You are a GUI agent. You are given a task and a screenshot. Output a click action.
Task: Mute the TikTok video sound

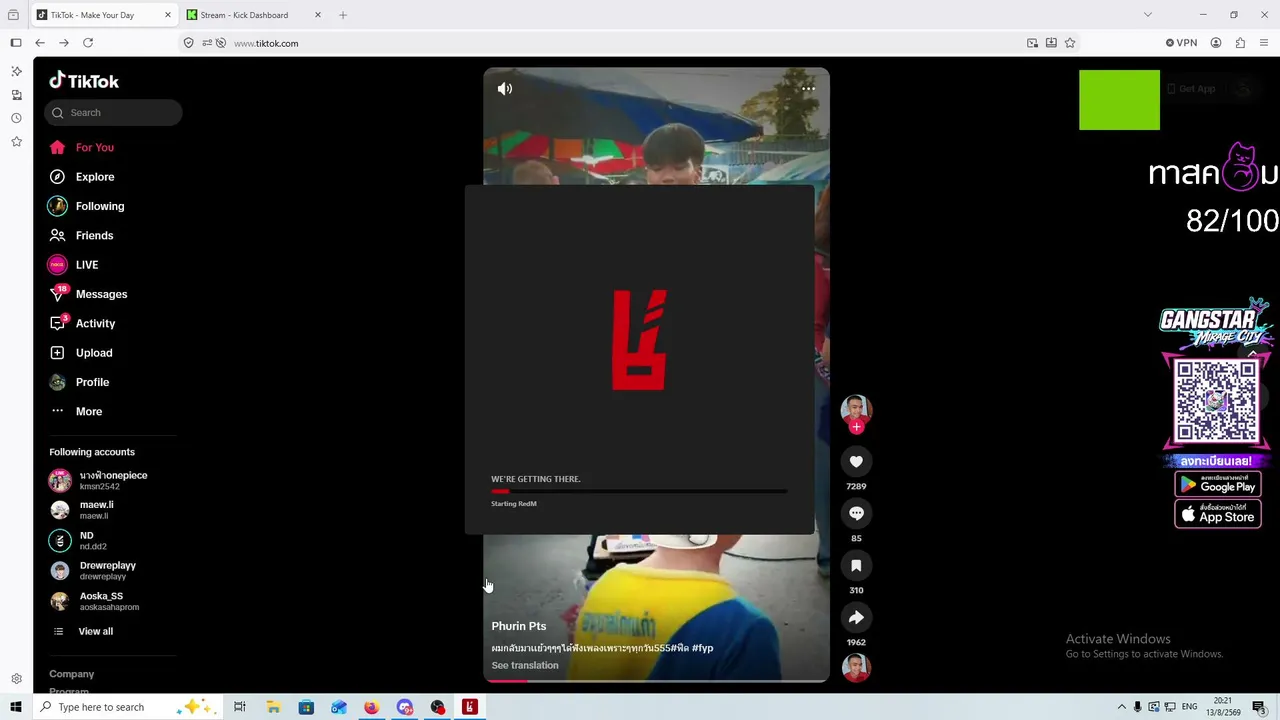pyautogui.click(x=505, y=89)
